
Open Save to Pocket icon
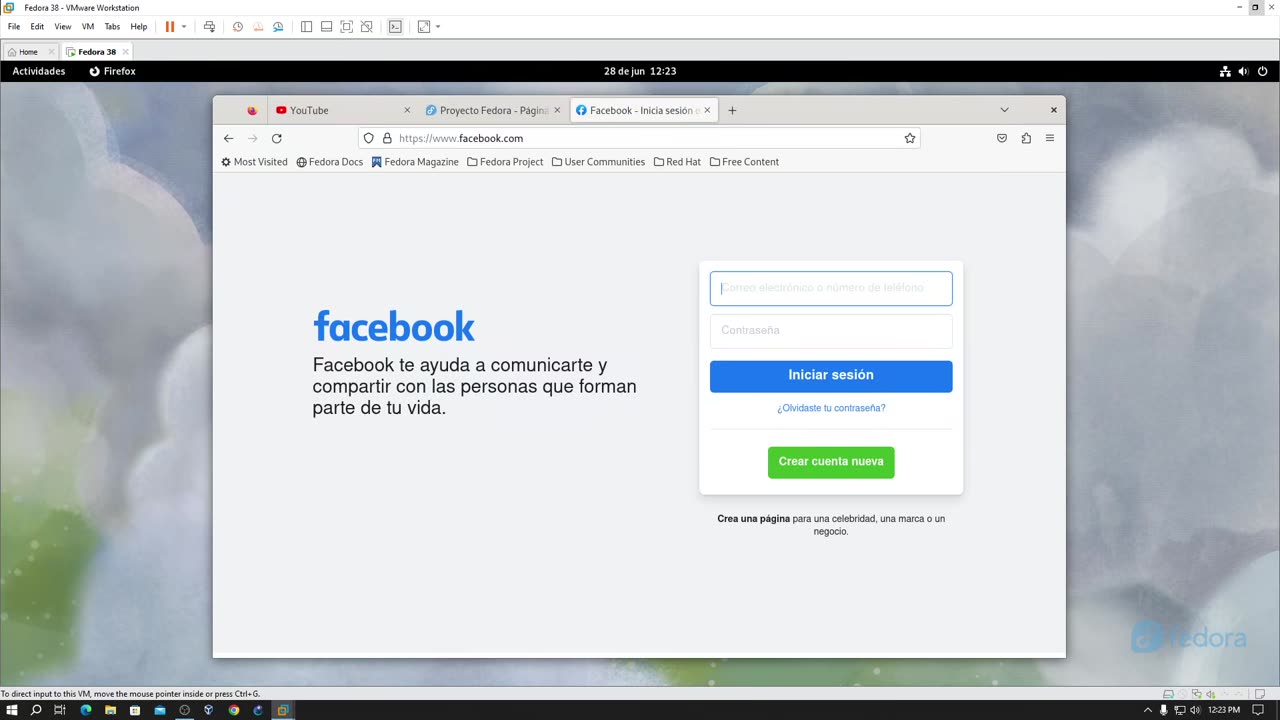point(1002,138)
